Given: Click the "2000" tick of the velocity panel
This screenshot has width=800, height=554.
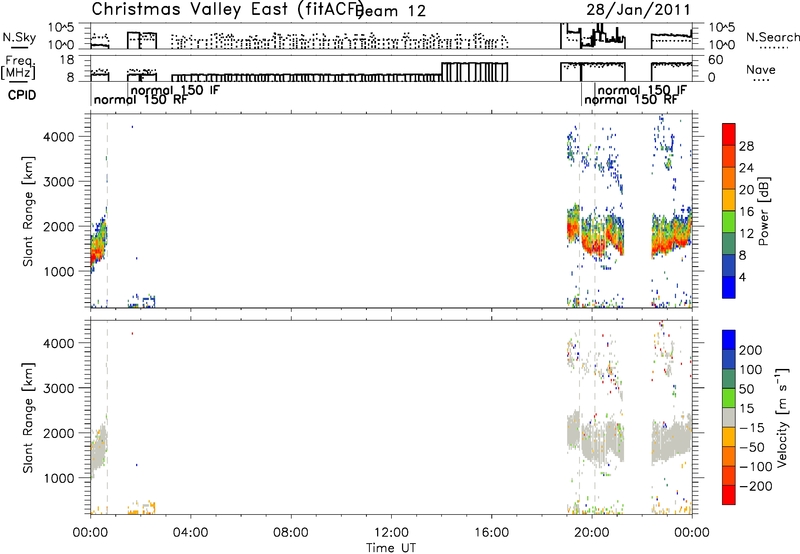Looking at the screenshot, I should click(59, 433).
